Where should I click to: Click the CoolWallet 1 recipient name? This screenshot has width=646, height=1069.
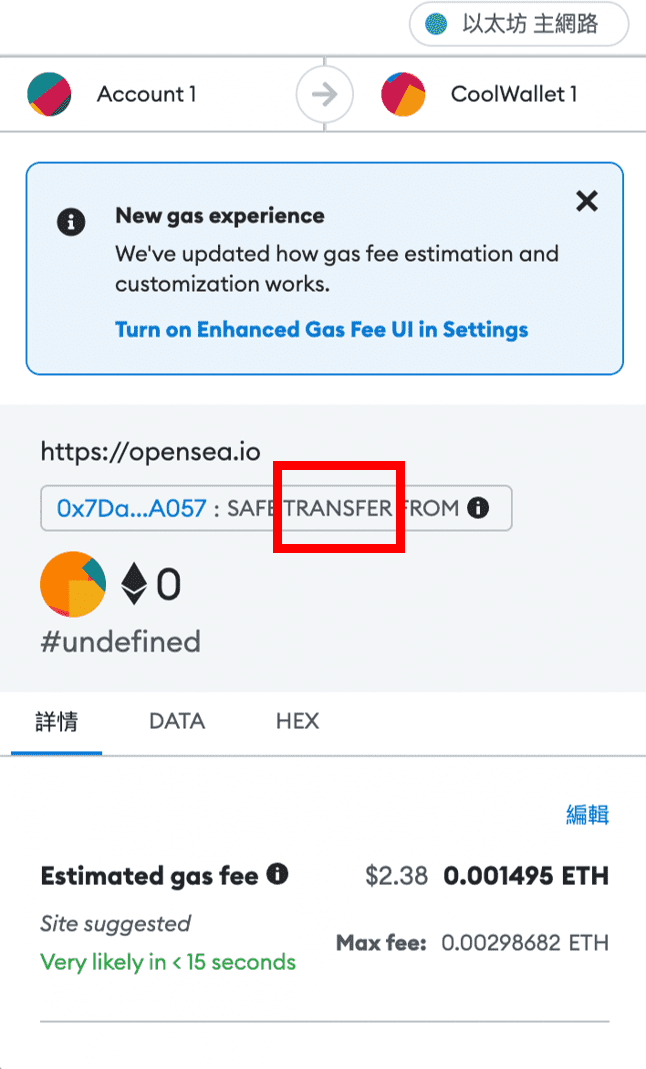click(514, 94)
